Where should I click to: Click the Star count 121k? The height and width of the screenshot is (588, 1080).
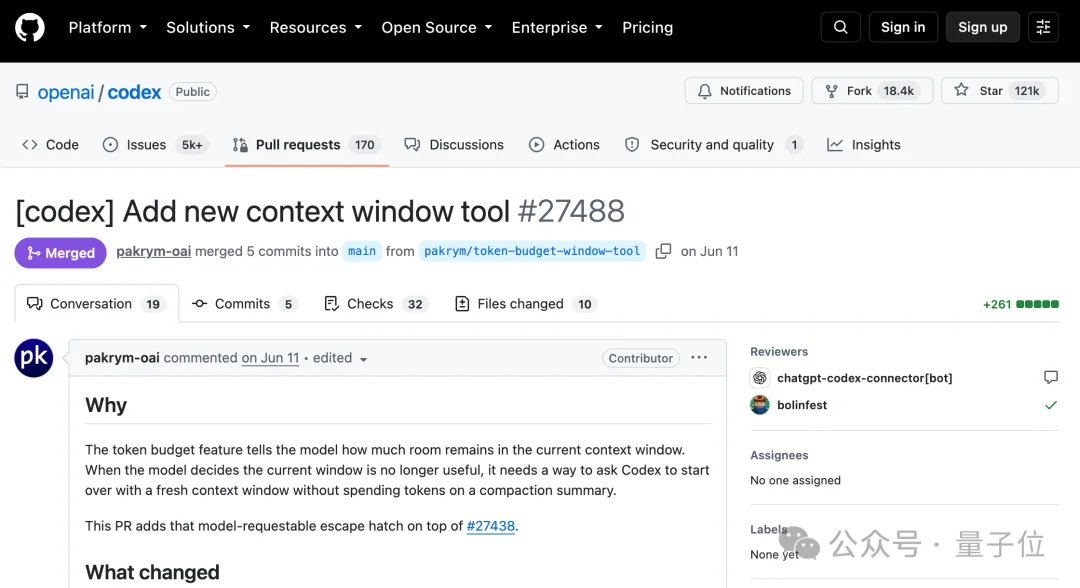[1026, 91]
